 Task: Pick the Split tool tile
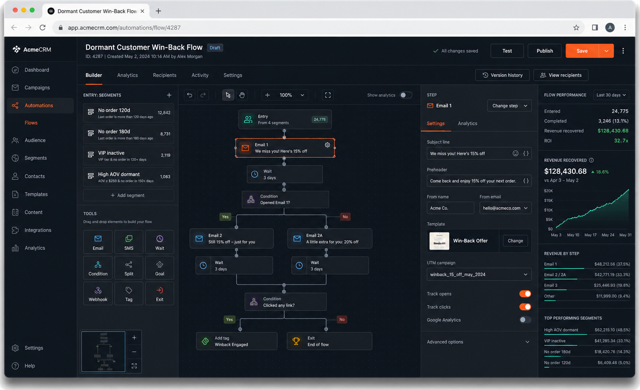(129, 268)
